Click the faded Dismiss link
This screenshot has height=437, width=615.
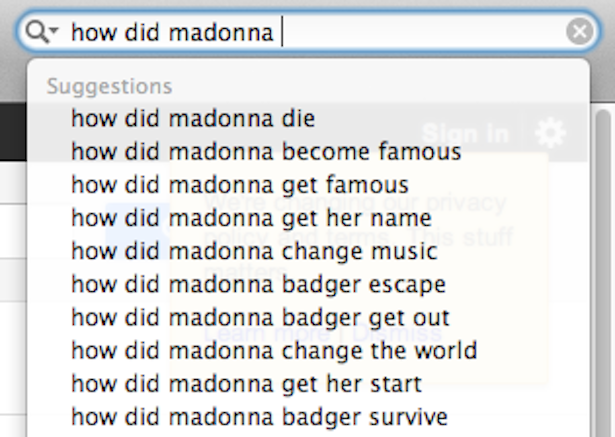tap(397, 333)
